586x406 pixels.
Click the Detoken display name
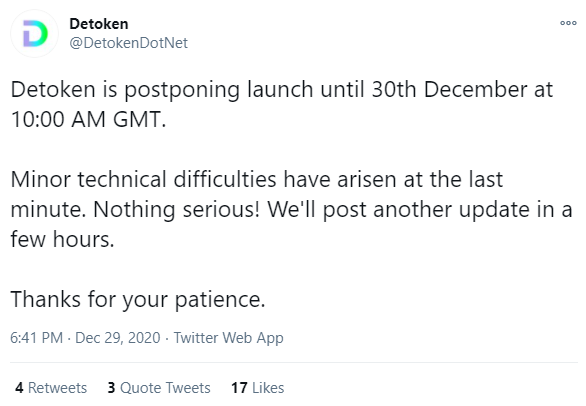[x=99, y=24]
